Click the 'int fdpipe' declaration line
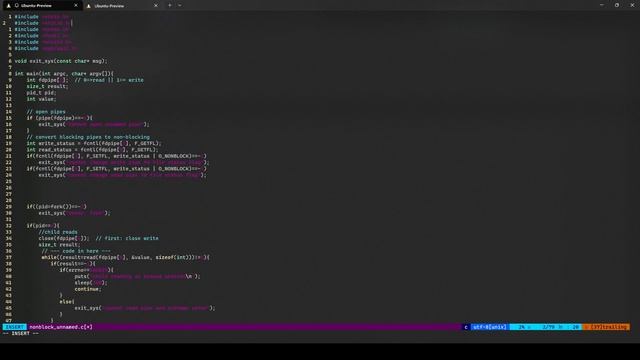Screen dimensions: 640x360 [x=85, y=80]
